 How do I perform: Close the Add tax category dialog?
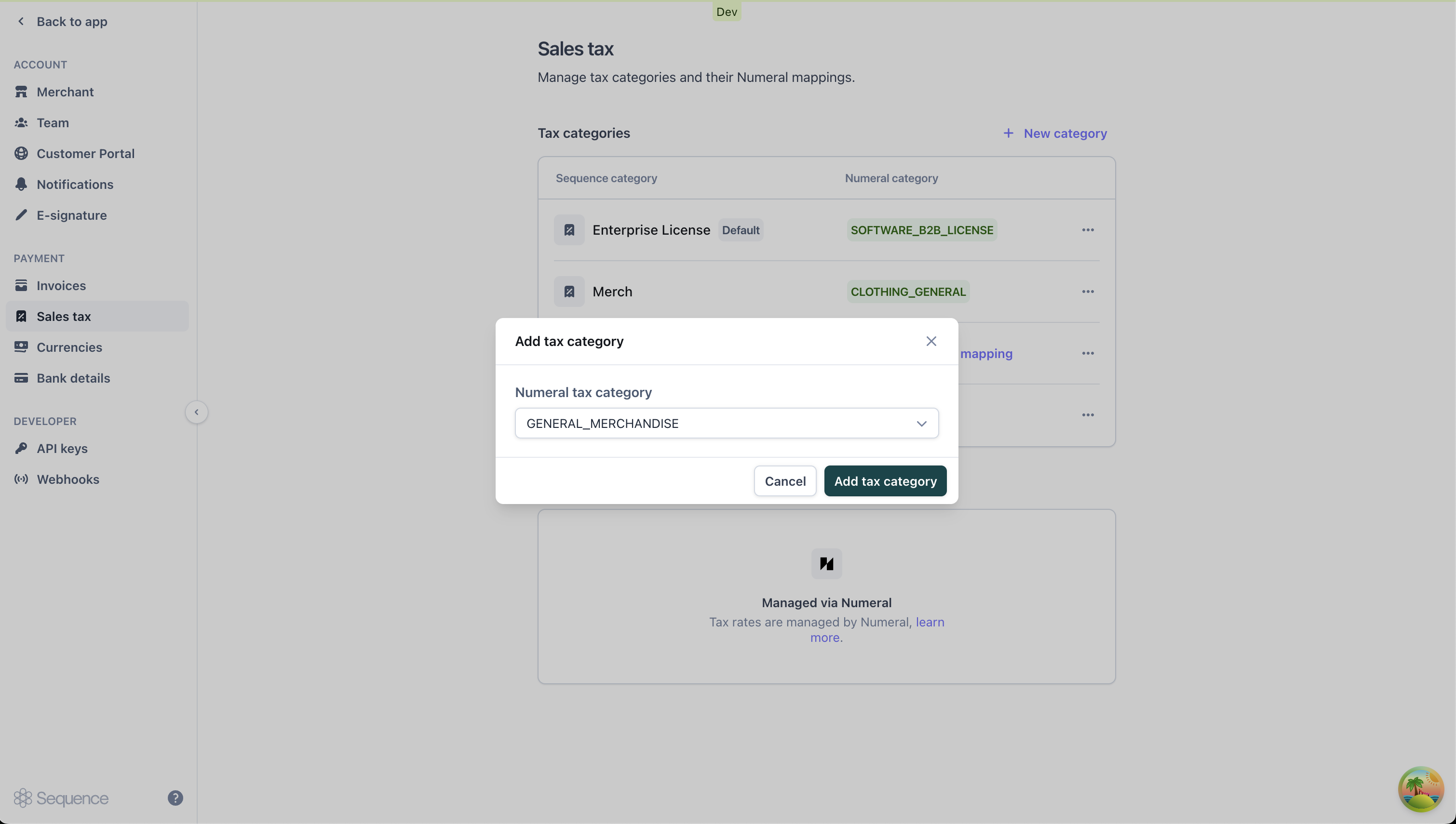930,341
